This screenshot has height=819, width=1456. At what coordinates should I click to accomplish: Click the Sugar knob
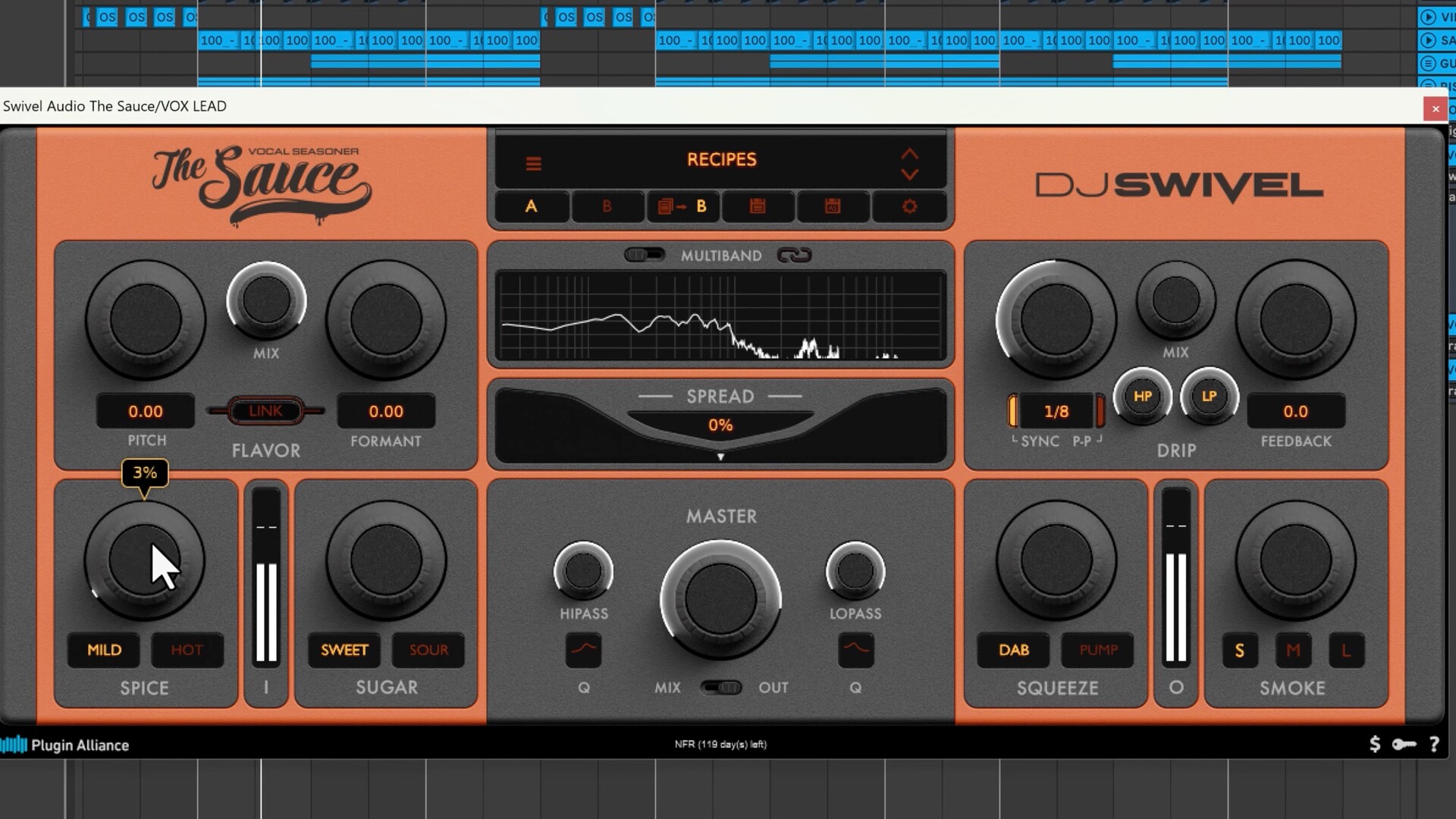pyautogui.click(x=386, y=561)
